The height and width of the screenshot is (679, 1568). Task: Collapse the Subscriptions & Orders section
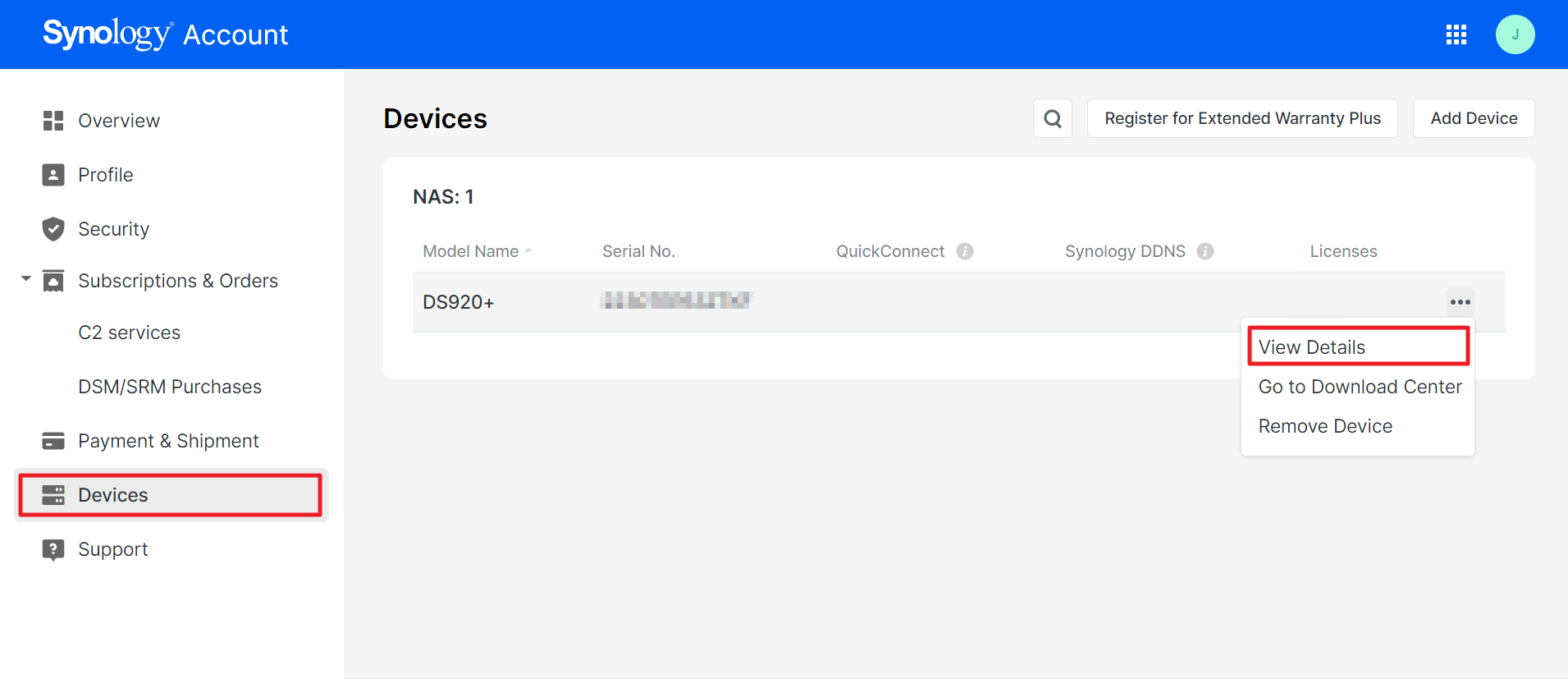(x=26, y=280)
